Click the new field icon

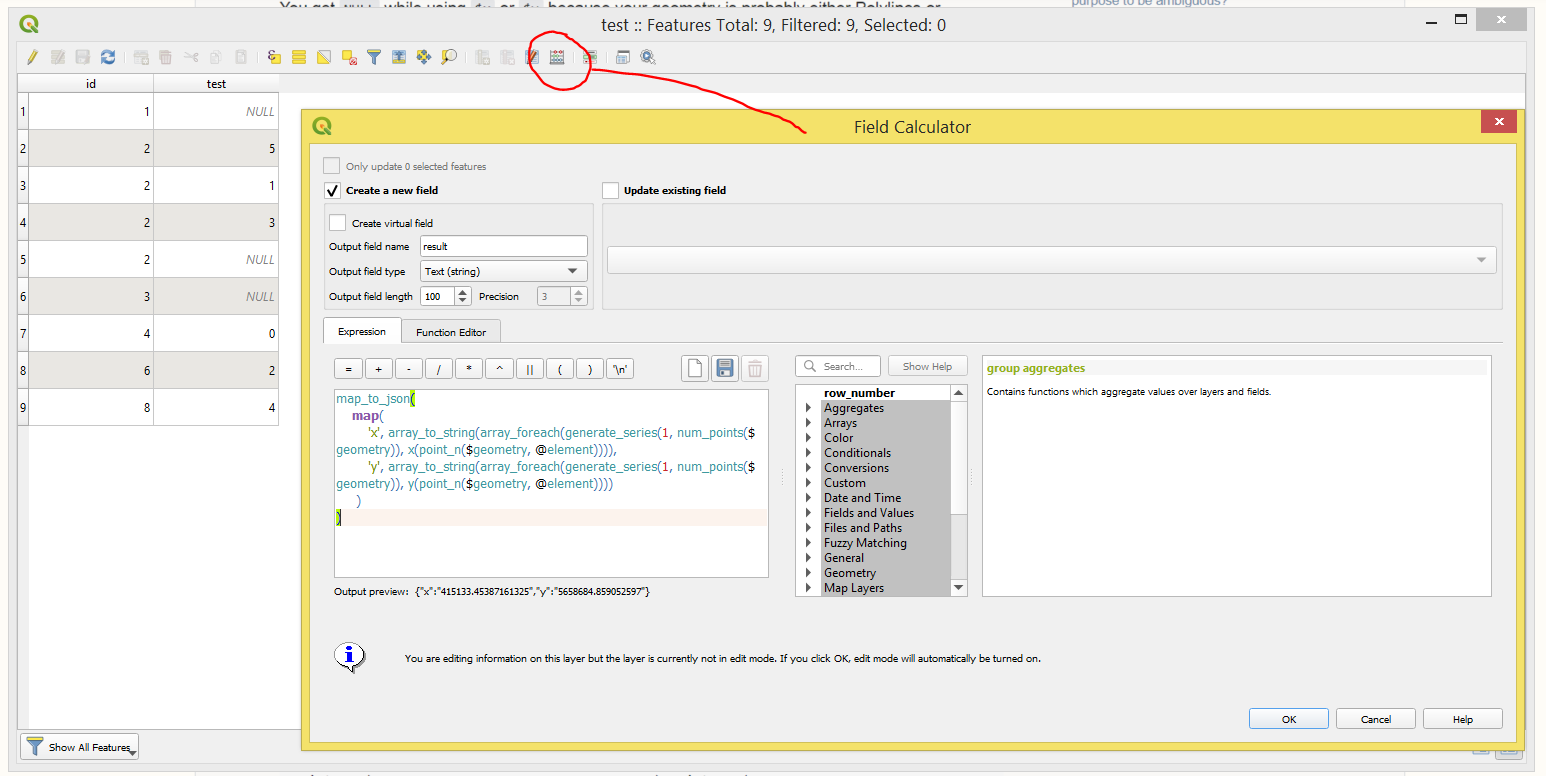(482, 58)
